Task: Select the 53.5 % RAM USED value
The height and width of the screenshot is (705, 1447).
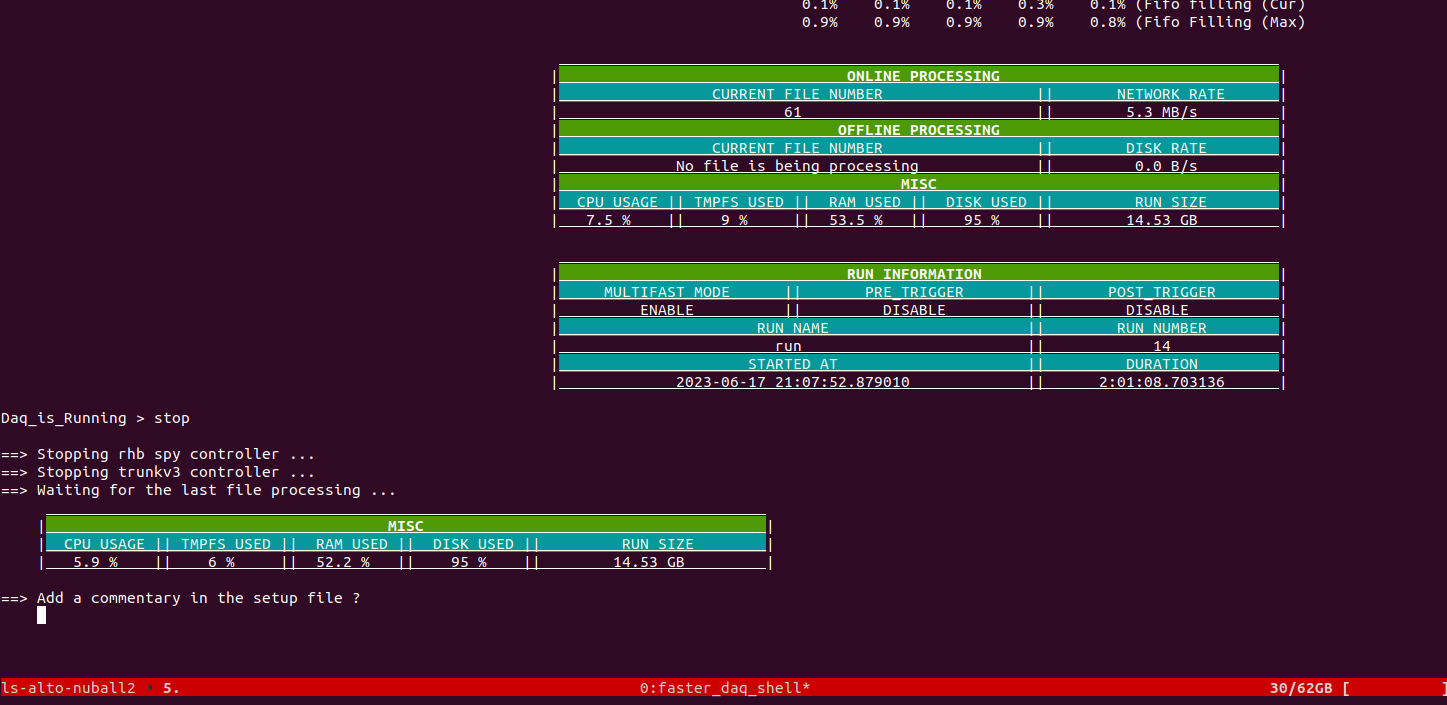Action: (855, 220)
